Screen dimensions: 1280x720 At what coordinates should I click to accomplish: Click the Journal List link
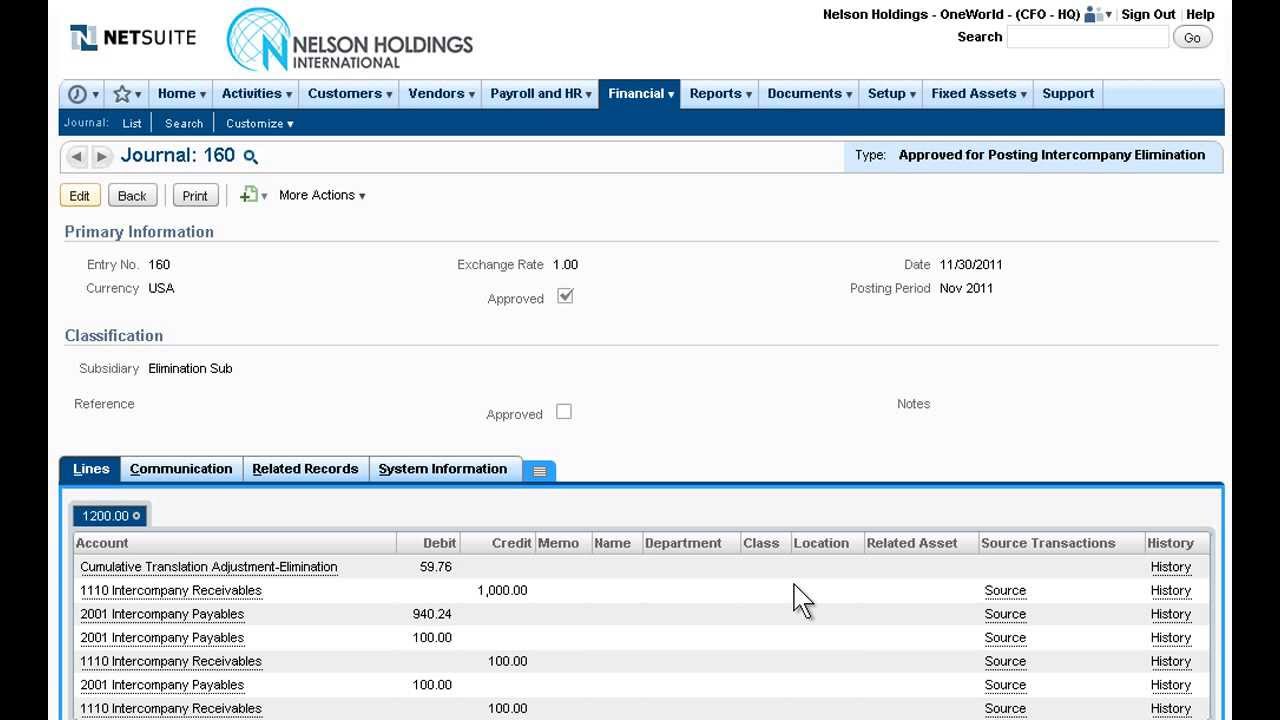coord(132,123)
